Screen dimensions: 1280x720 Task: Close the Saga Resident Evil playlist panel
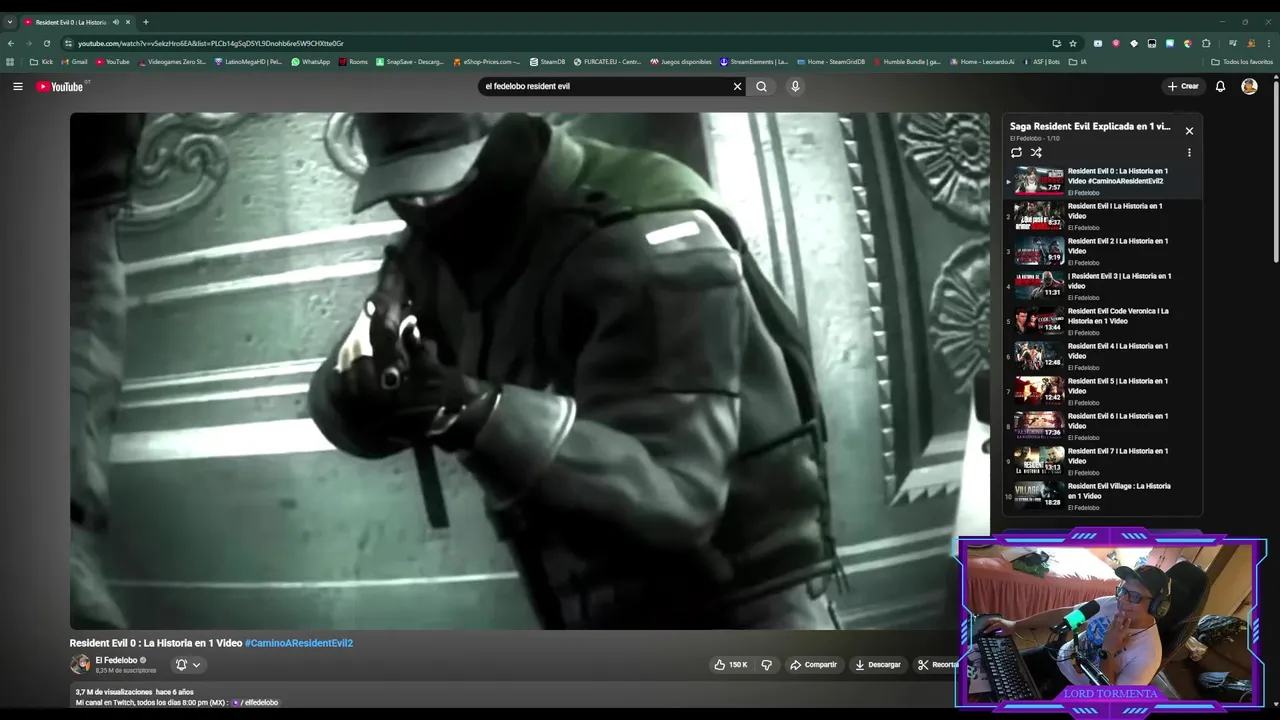pos(1189,131)
